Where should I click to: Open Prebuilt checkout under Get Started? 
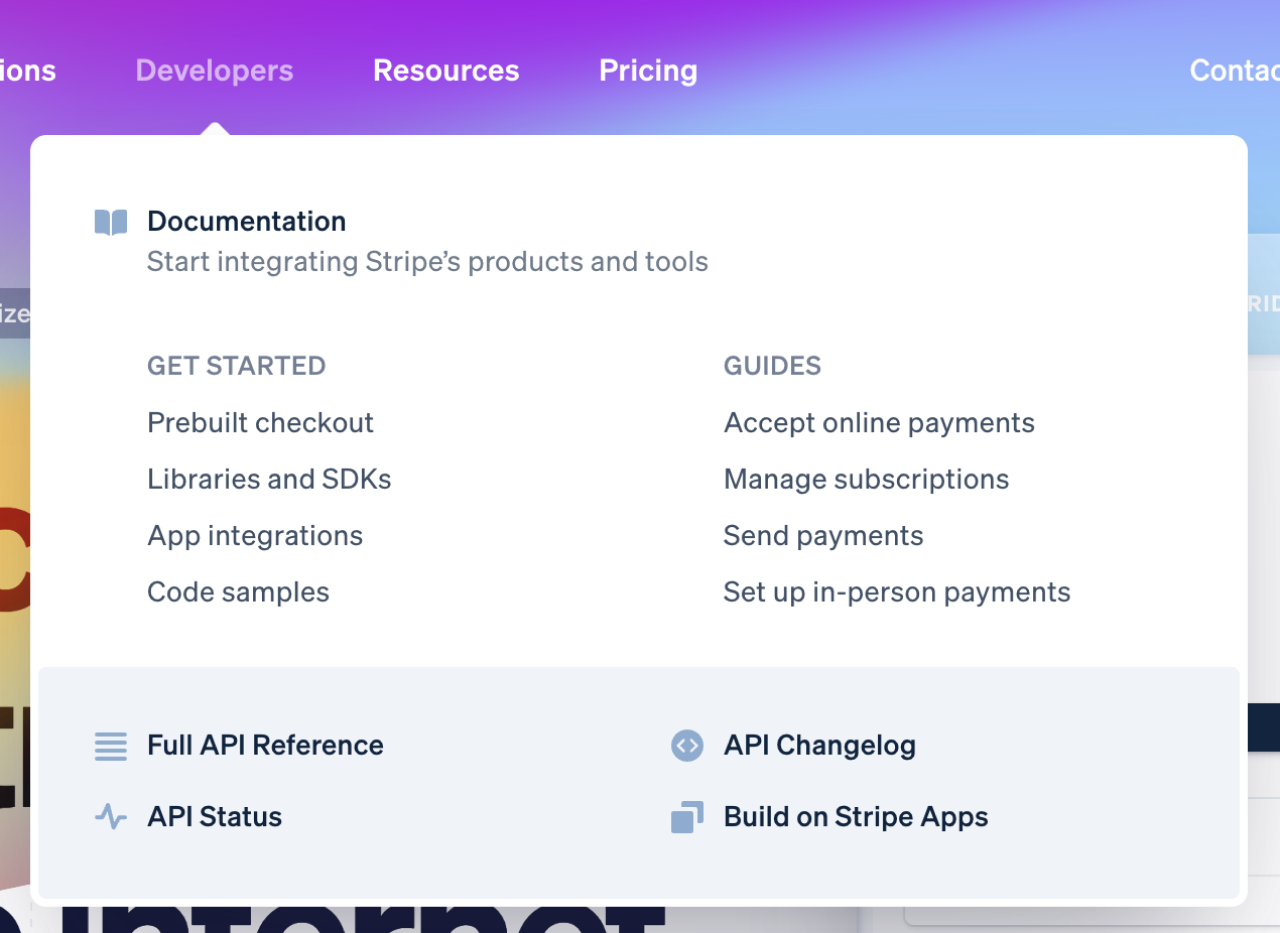pyautogui.click(x=260, y=423)
